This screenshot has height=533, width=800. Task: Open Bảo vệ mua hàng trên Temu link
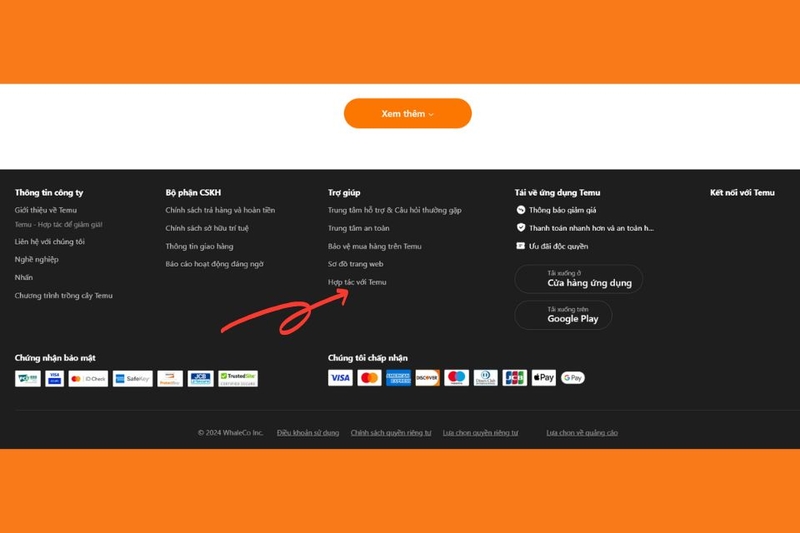tap(375, 246)
